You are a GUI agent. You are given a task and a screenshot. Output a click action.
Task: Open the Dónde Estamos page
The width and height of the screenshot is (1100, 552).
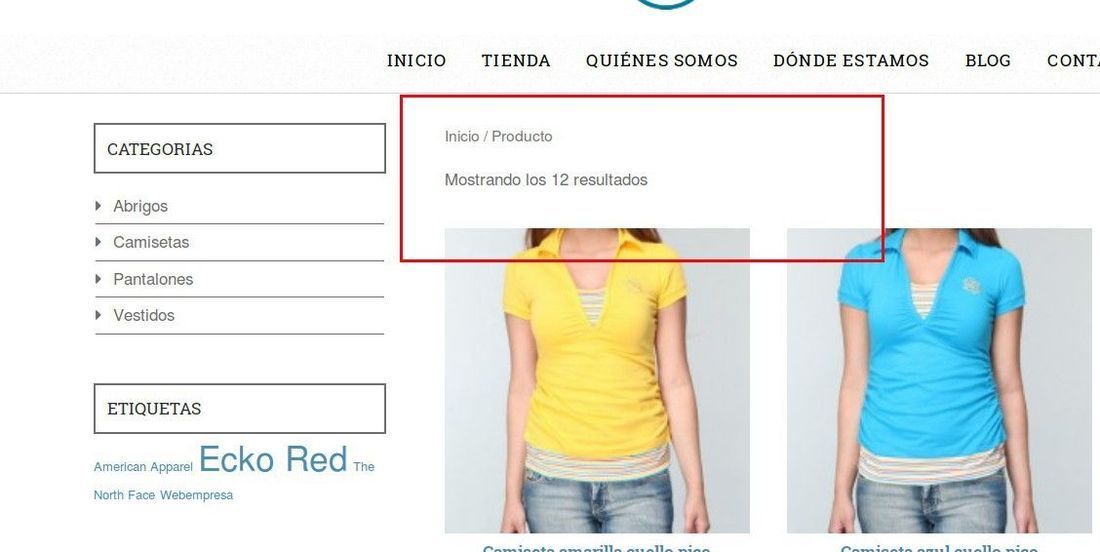point(851,61)
